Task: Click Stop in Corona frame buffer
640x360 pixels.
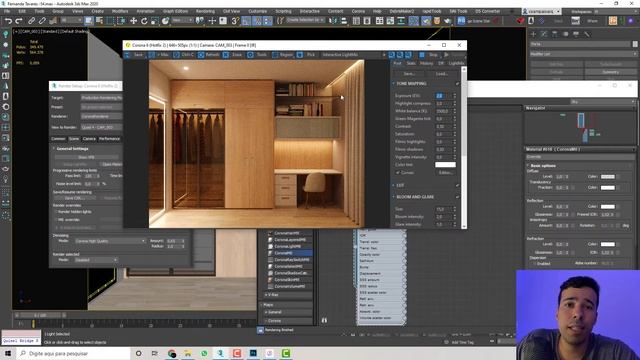Action: click(x=429, y=55)
